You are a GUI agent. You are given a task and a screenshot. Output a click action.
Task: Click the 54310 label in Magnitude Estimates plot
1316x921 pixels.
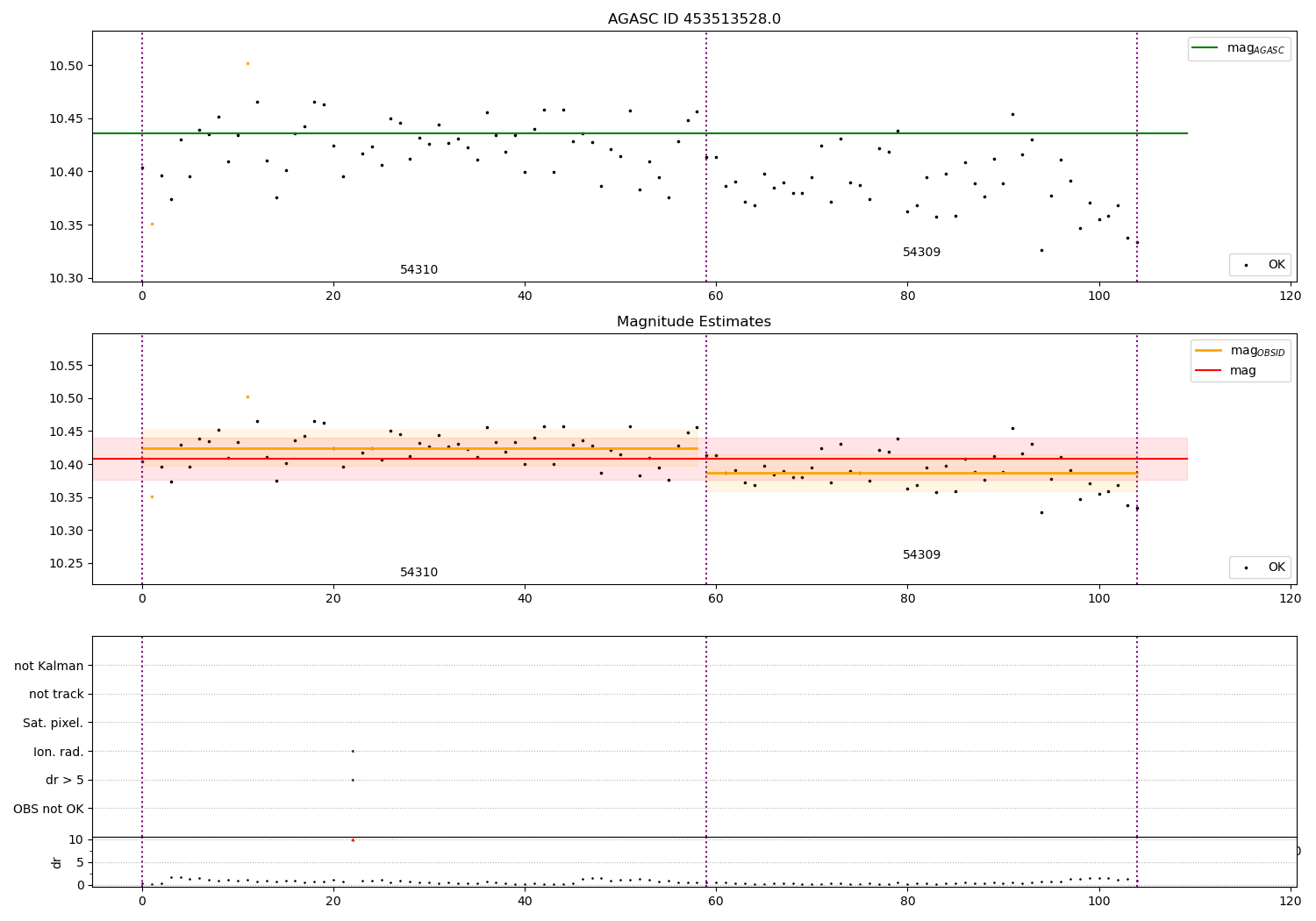coord(418,573)
